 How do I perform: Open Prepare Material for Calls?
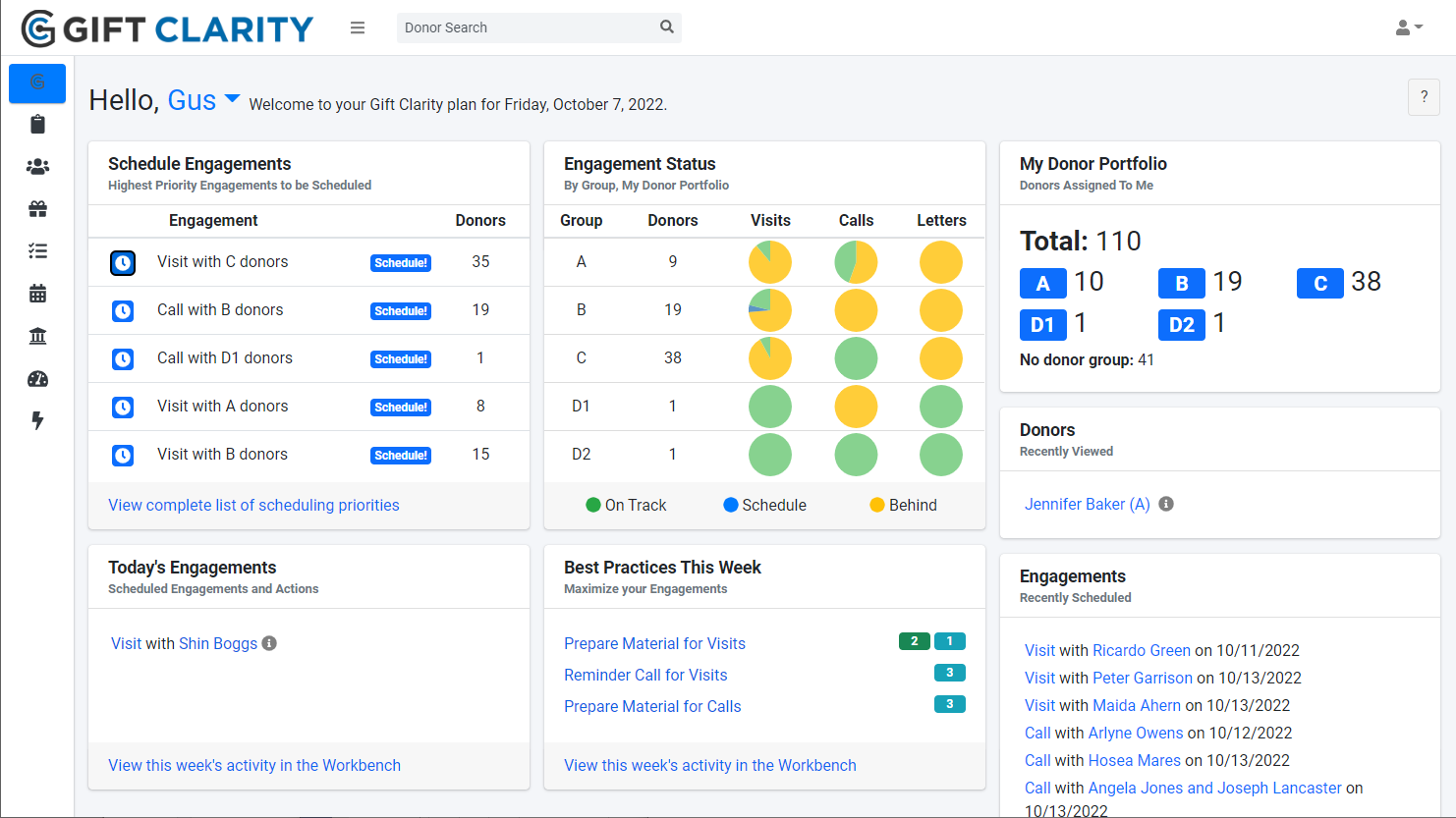[x=652, y=706]
